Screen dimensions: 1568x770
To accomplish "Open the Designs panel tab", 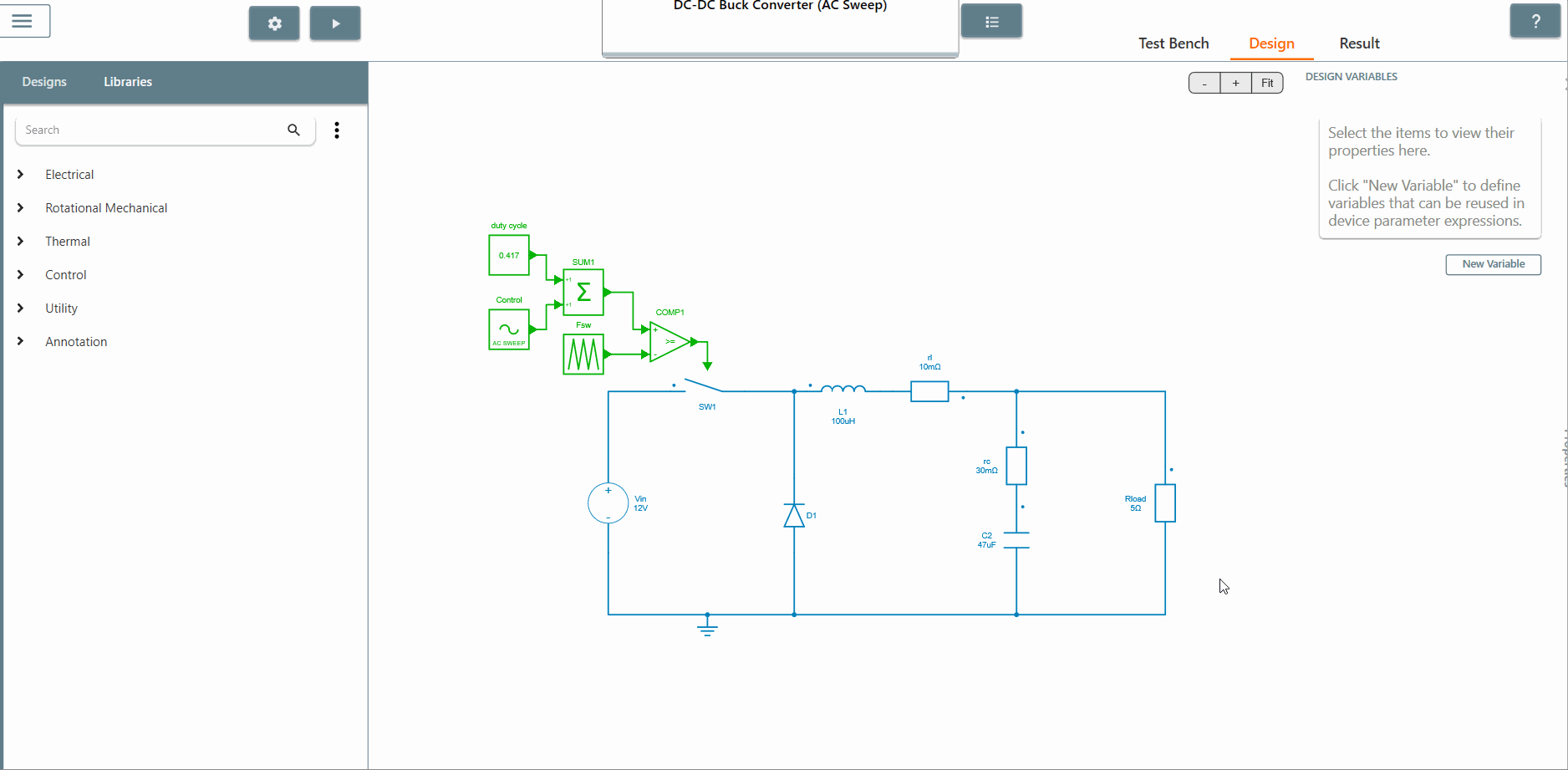I will click(x=44, y=82).
